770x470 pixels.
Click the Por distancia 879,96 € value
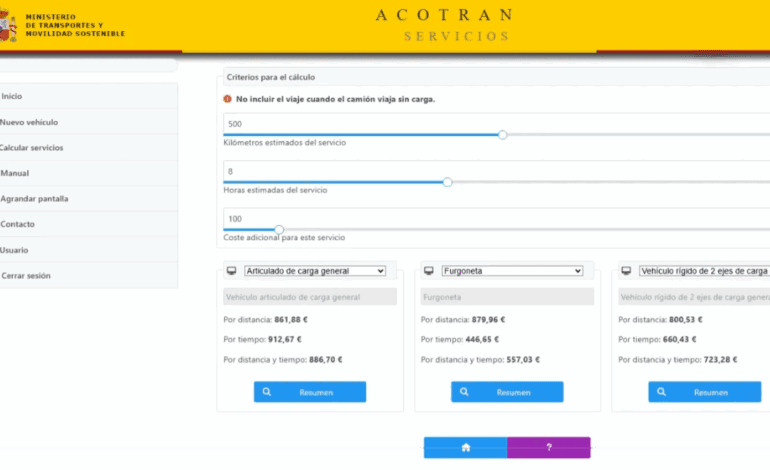coord(488,320)
